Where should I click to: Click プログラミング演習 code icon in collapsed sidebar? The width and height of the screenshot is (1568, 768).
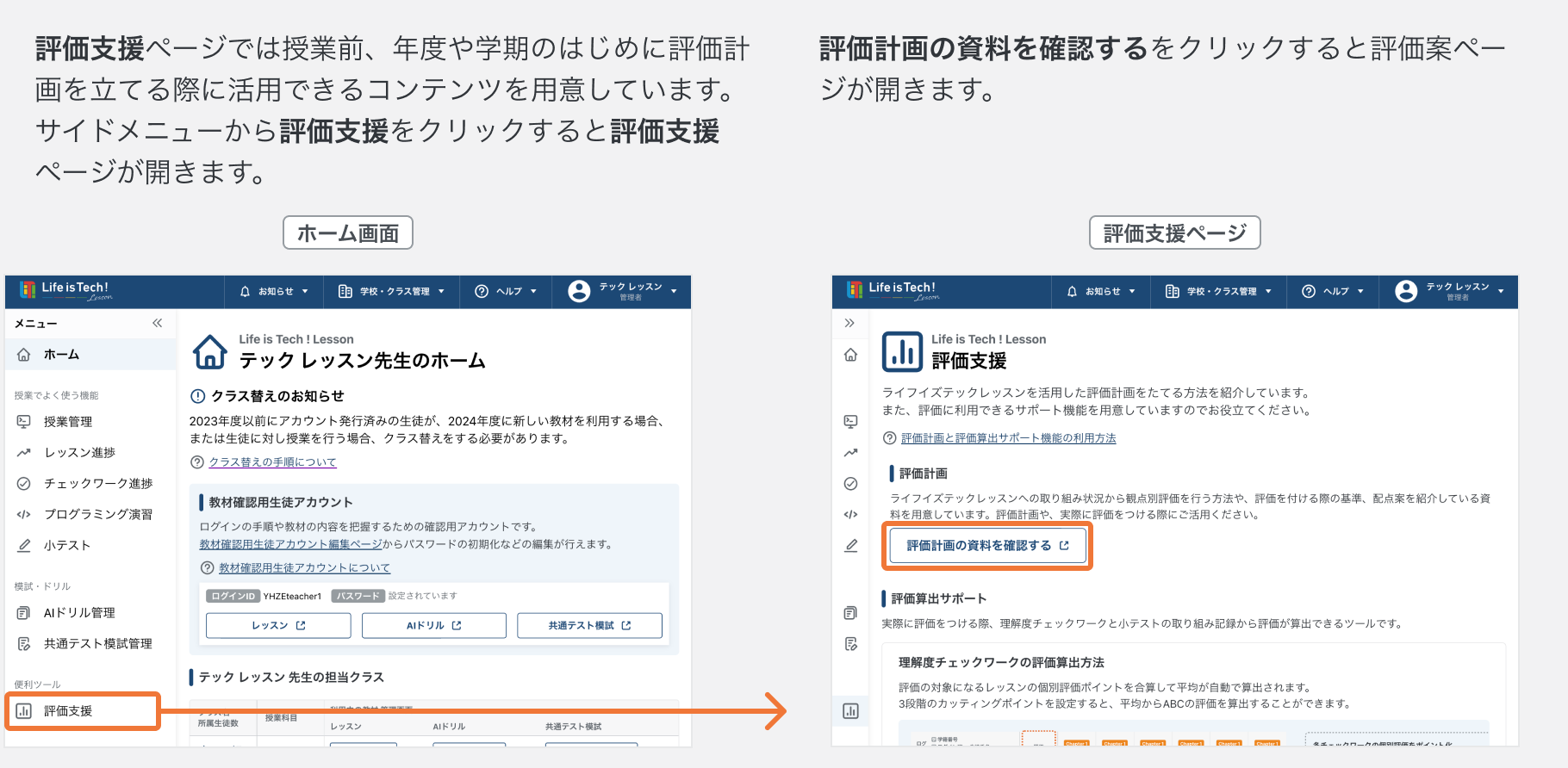click(850, 514)
